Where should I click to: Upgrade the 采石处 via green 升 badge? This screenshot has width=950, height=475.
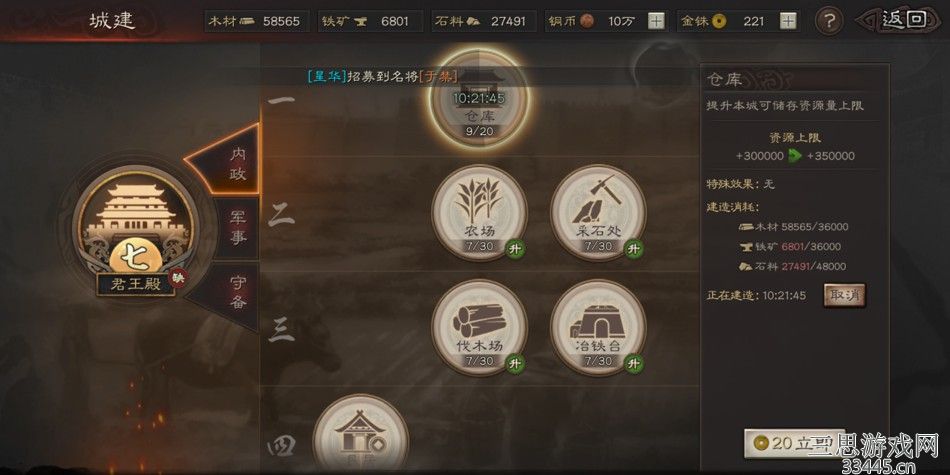click(634, 248)
